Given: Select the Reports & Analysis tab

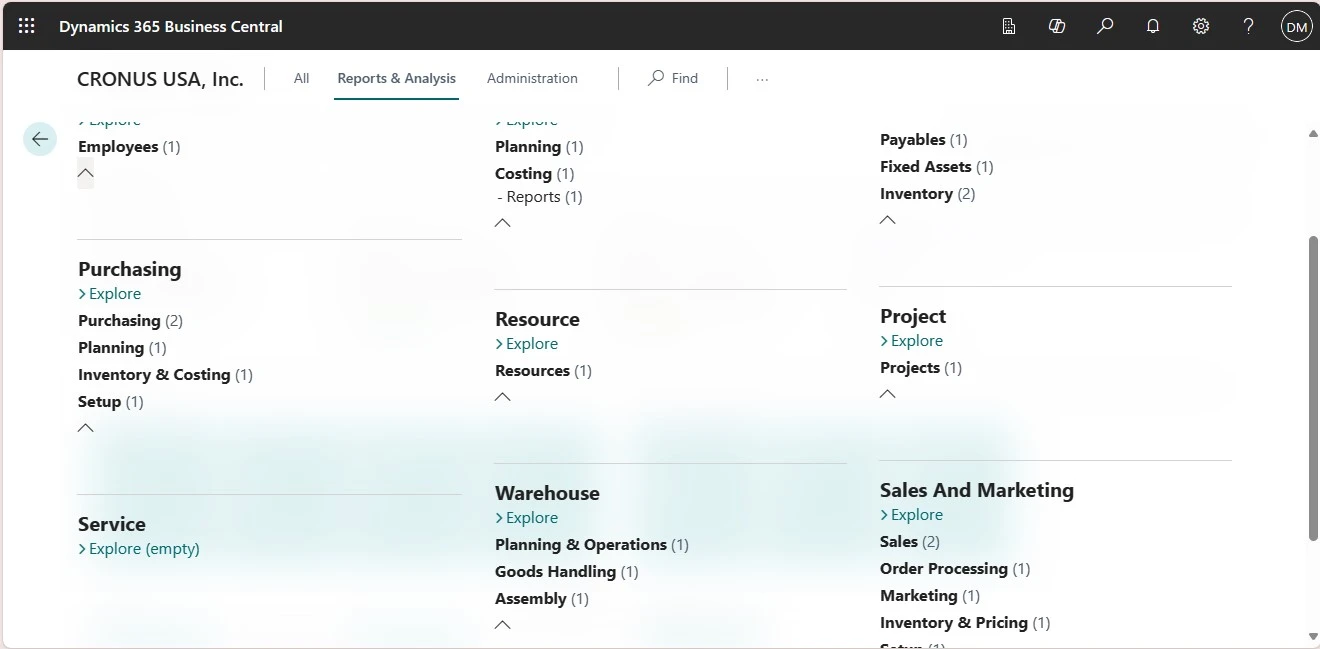Looking at the screenshot, I should [x=396, y=78].
